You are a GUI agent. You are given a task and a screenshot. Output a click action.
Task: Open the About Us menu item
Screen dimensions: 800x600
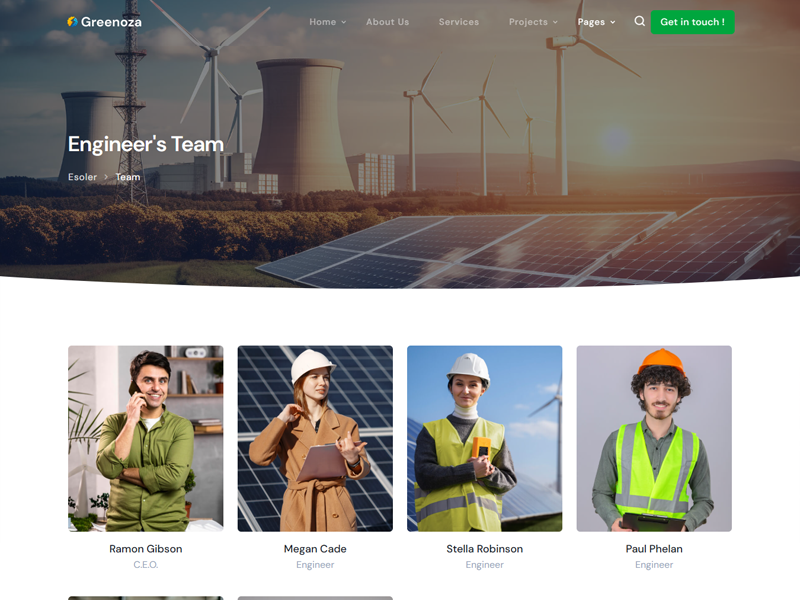click(x=387, y=22)
